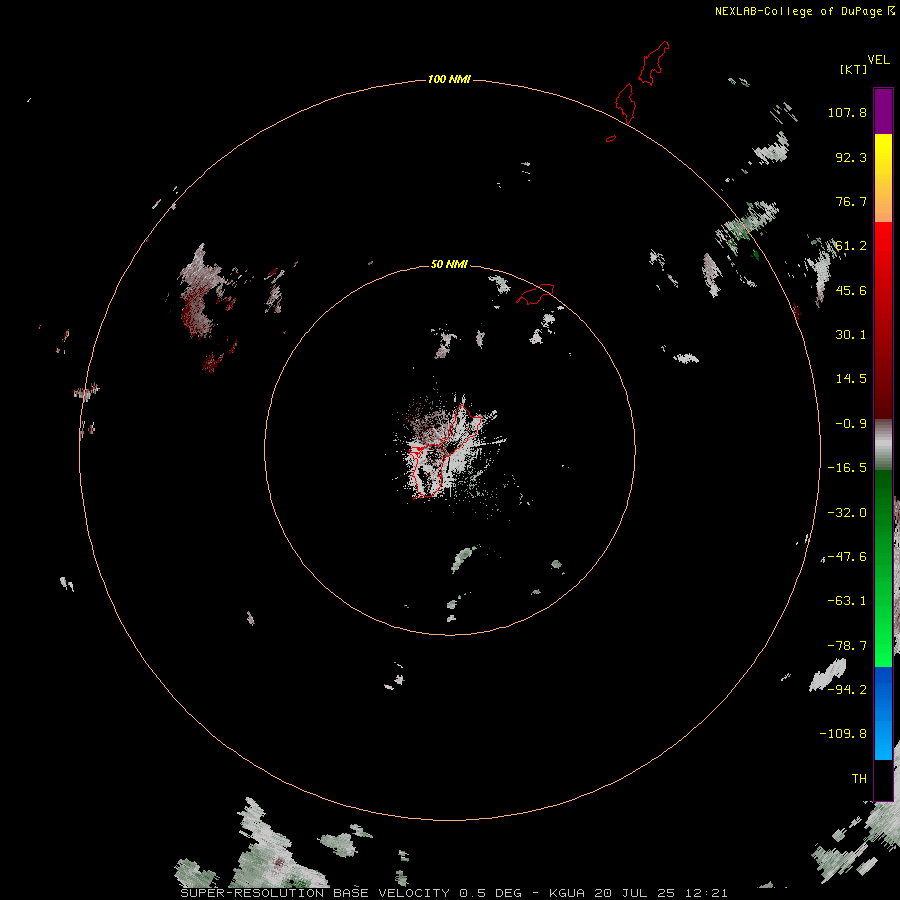This screenshot has width=900, height=900.
Task: Click the 14.5 velocity scale label
Action: pos(851,379)
